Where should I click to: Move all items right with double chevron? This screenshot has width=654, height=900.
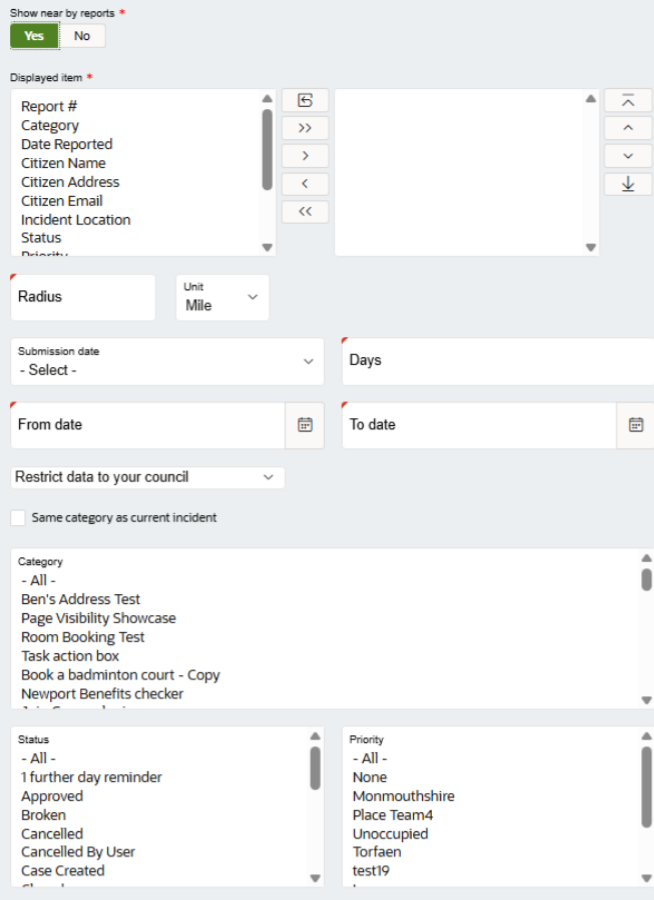click(305, 128)
